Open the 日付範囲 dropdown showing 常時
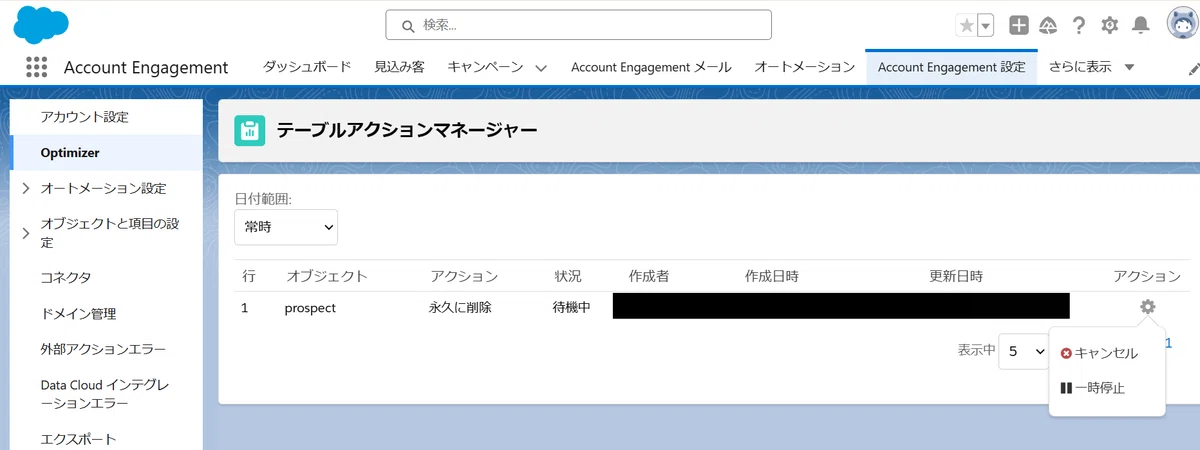This screenshot has width=1200, height=450. pos(286,228)
